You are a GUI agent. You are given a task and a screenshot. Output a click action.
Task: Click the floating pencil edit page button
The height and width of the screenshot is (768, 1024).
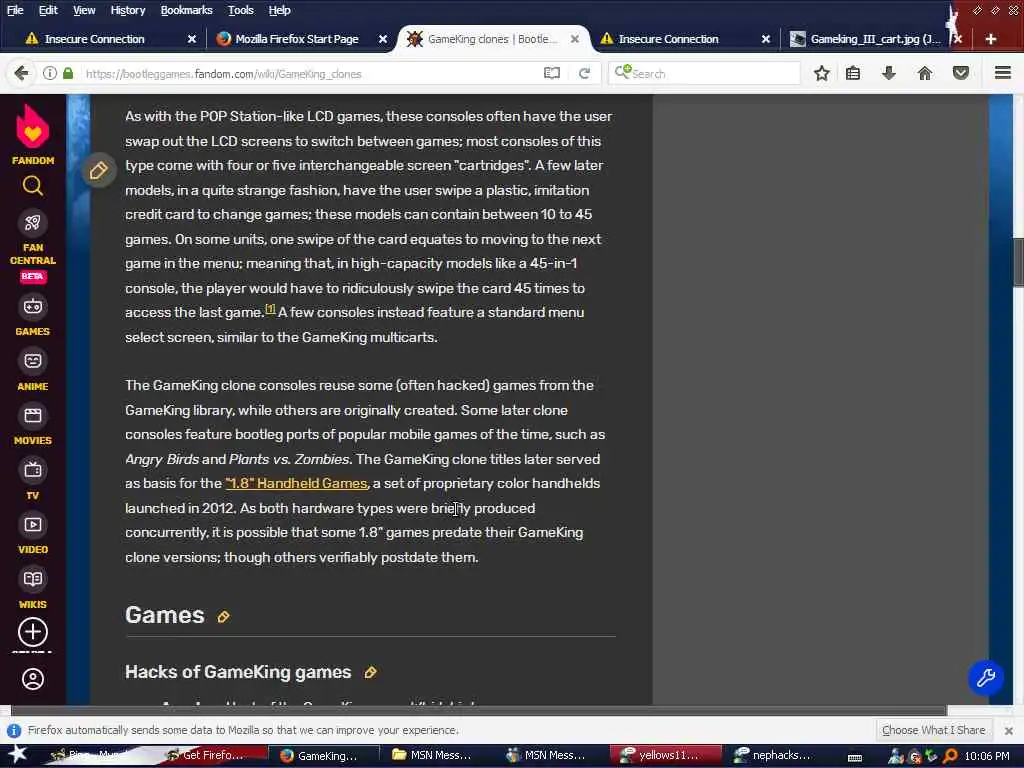(x=99, y=171)
